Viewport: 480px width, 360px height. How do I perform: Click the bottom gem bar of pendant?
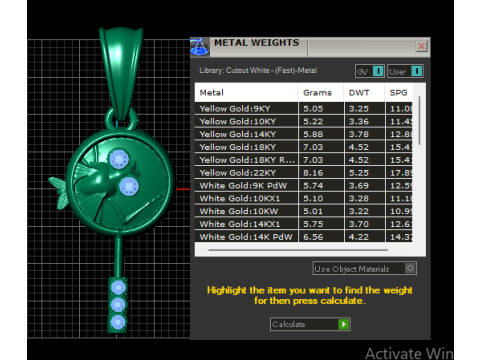(118, 305)
